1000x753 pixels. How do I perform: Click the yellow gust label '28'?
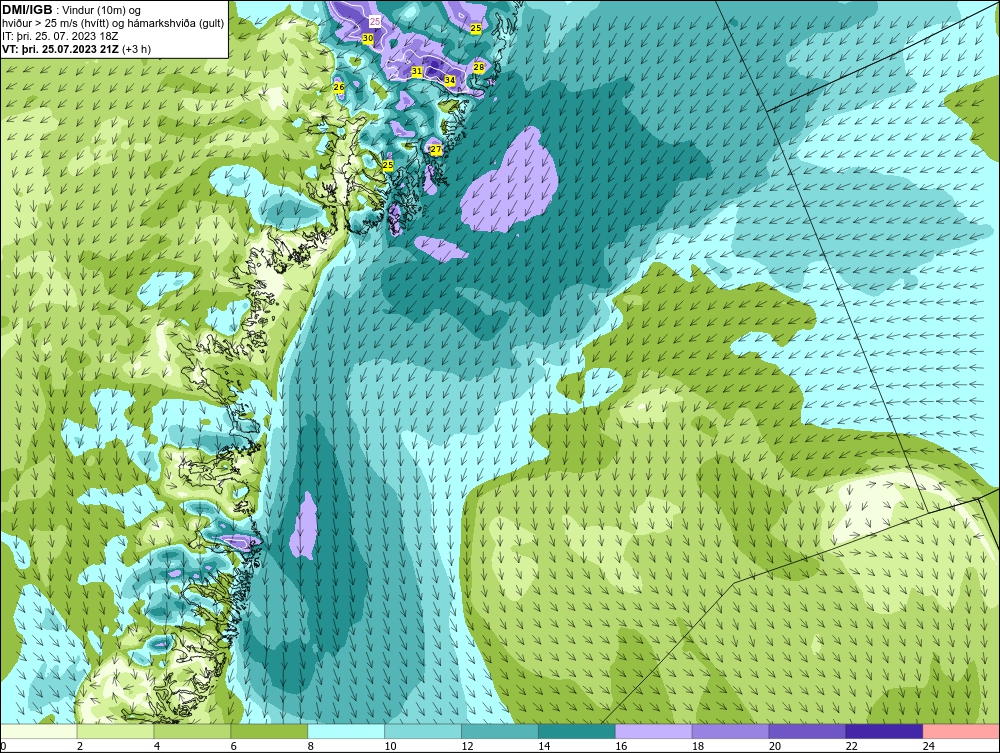pyautogui.click(x=478, y=67)
